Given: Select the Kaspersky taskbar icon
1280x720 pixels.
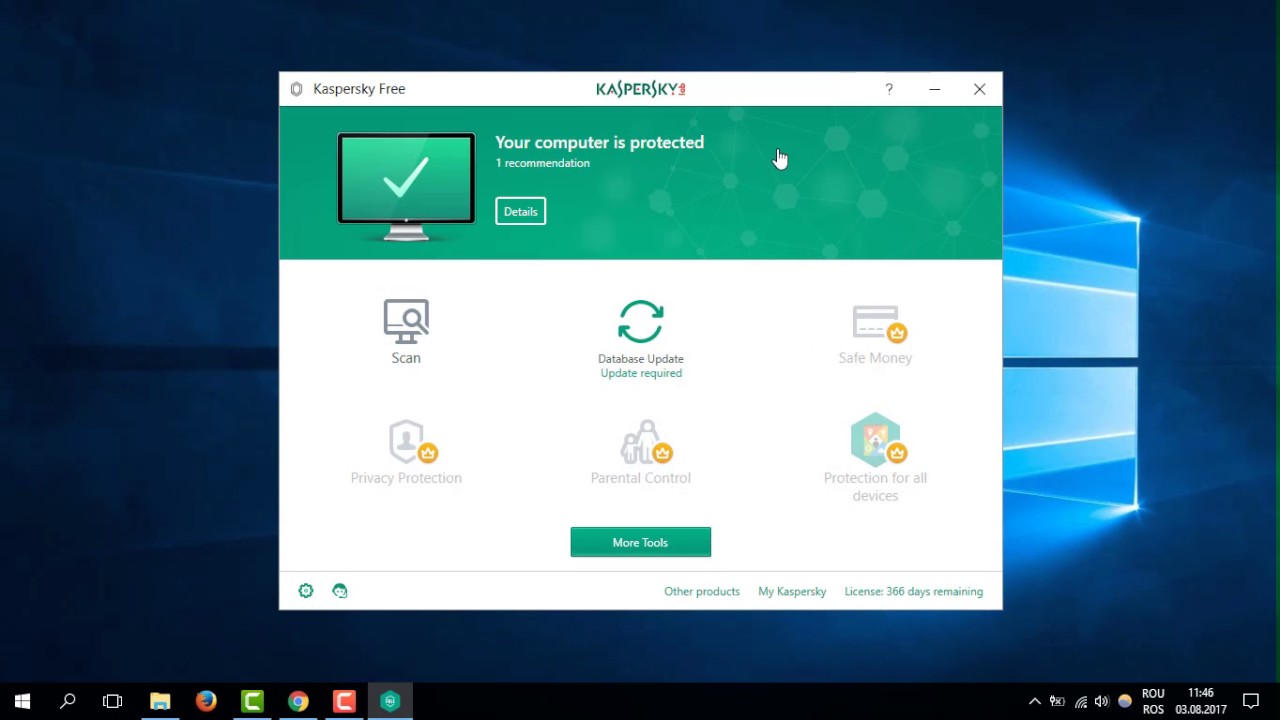Looking at the screenshot, I should pos(390,701).
